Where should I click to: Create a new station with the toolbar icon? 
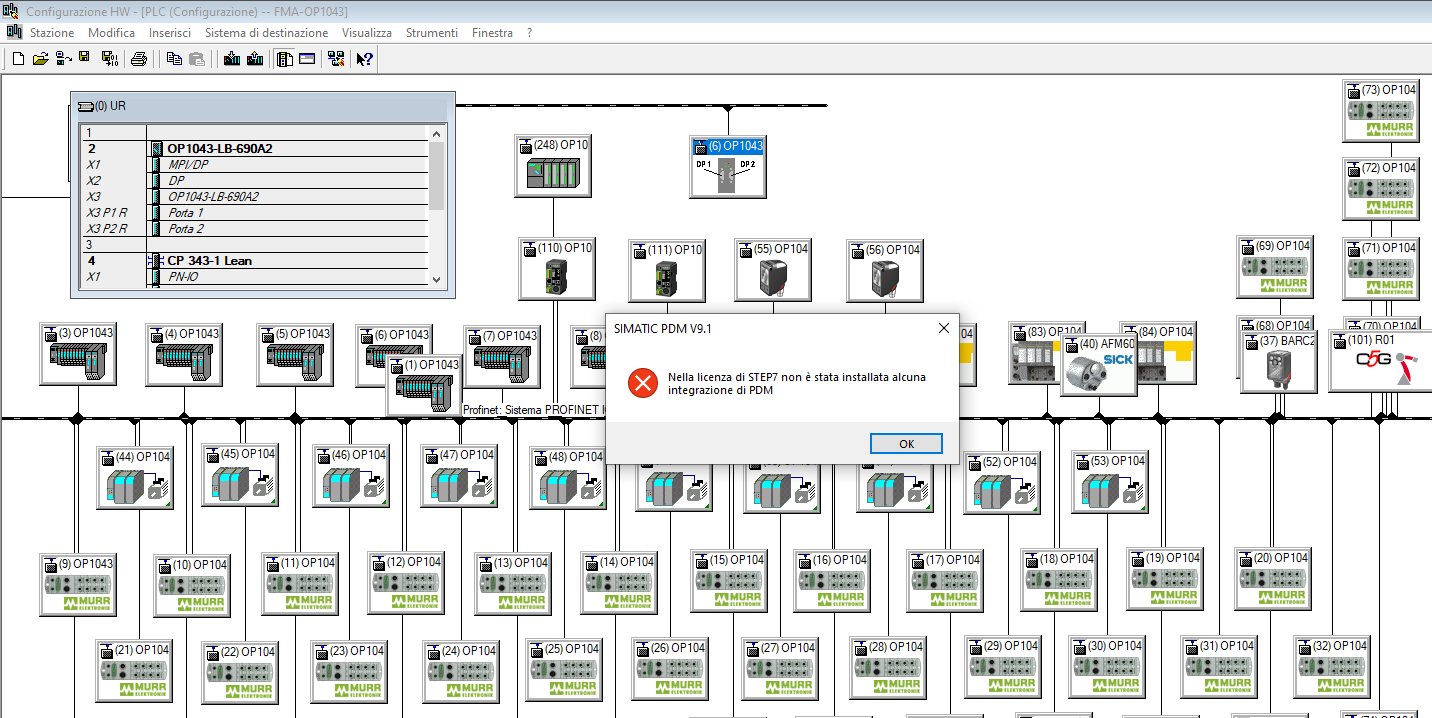pos(18,59)
